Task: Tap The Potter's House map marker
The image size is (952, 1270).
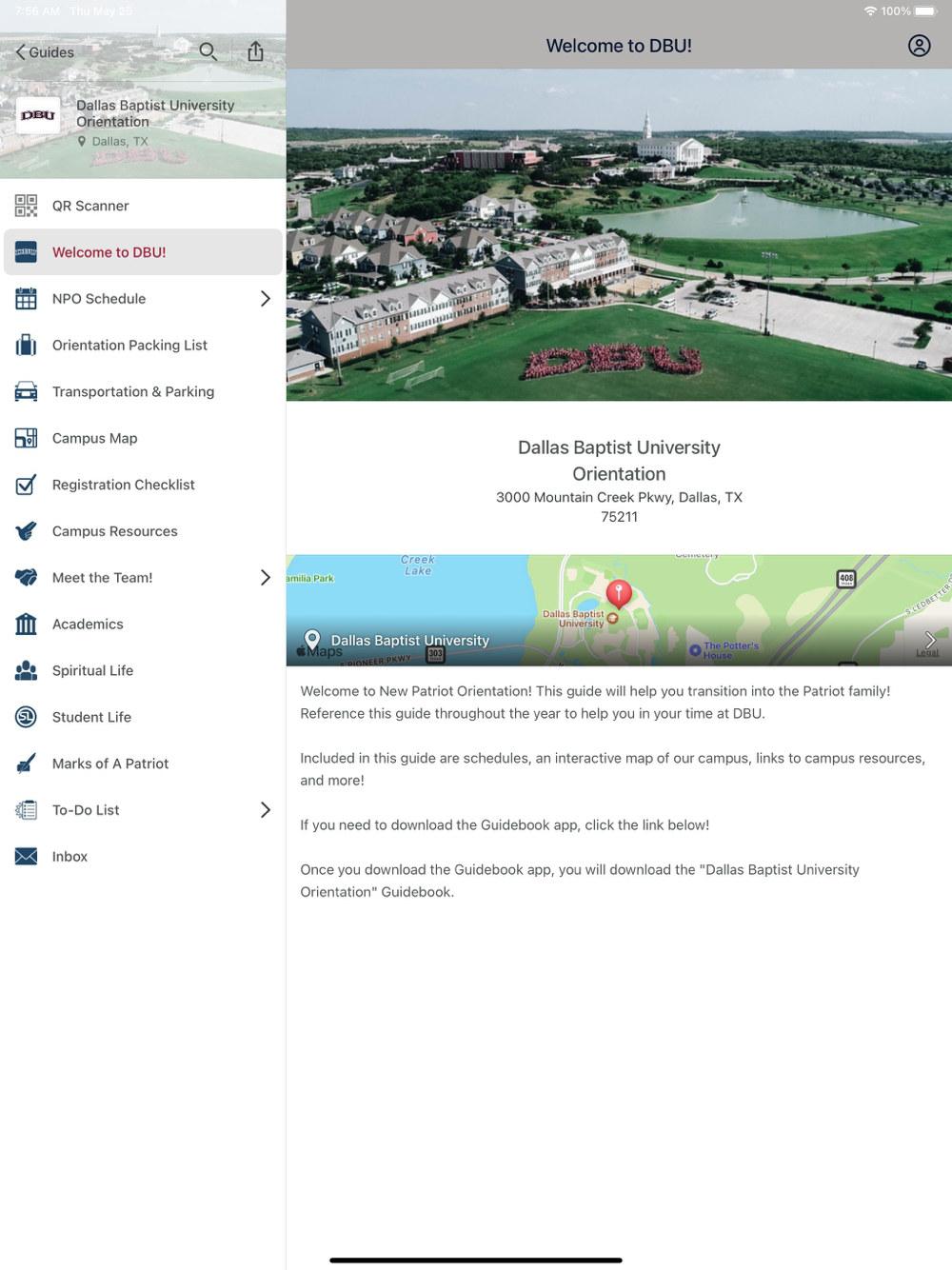Action: [x=724, y=650]
